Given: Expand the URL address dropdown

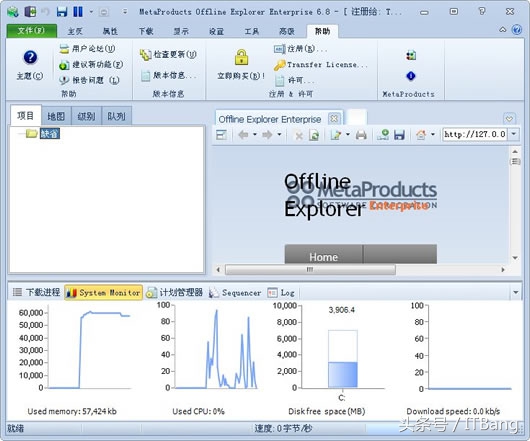Looking at the screenshot, I should (513, 134).
